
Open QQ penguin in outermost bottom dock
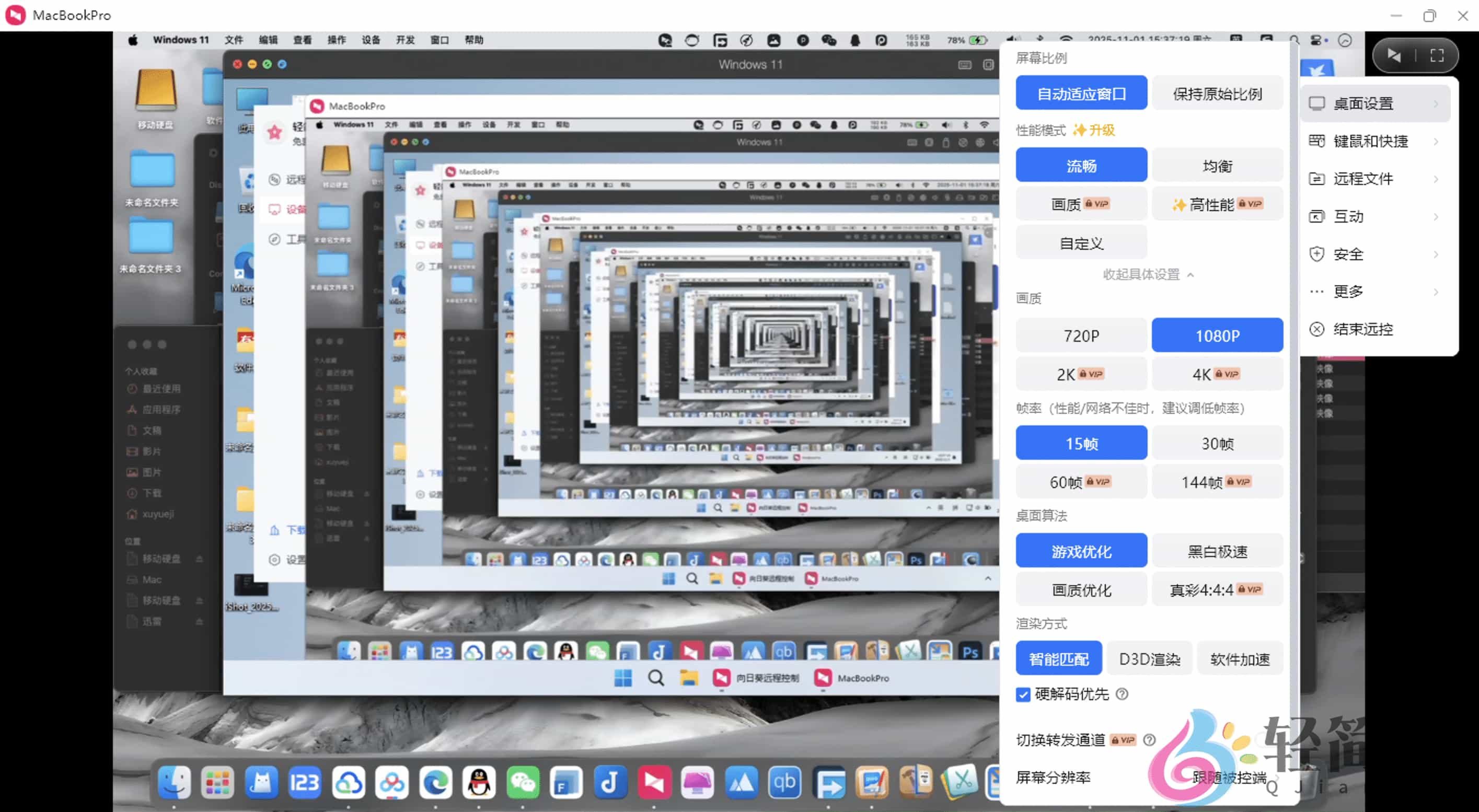(479, 782)
